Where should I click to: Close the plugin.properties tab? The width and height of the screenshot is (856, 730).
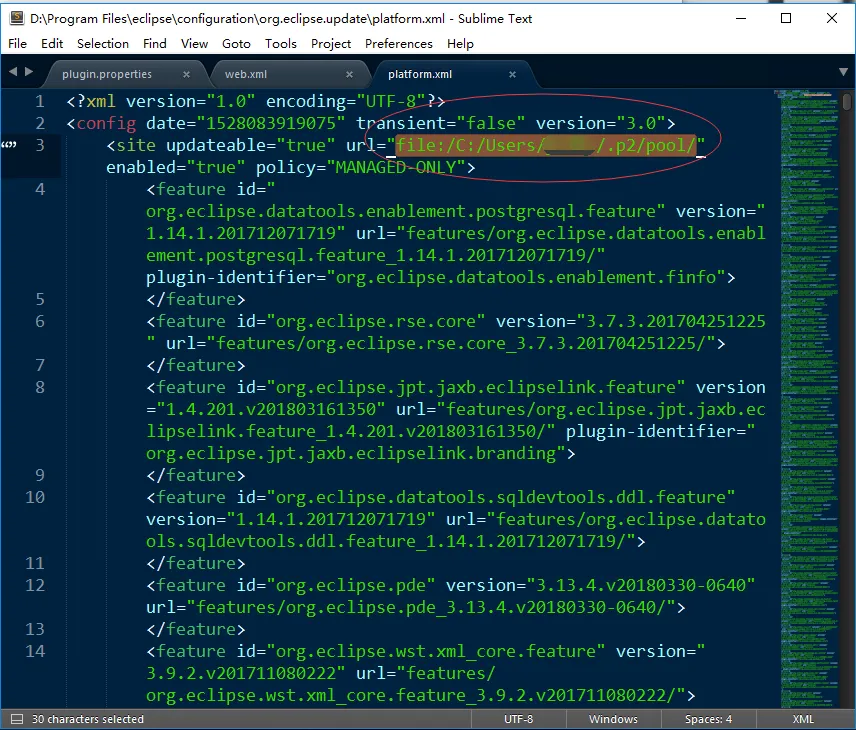pos(186,74)
